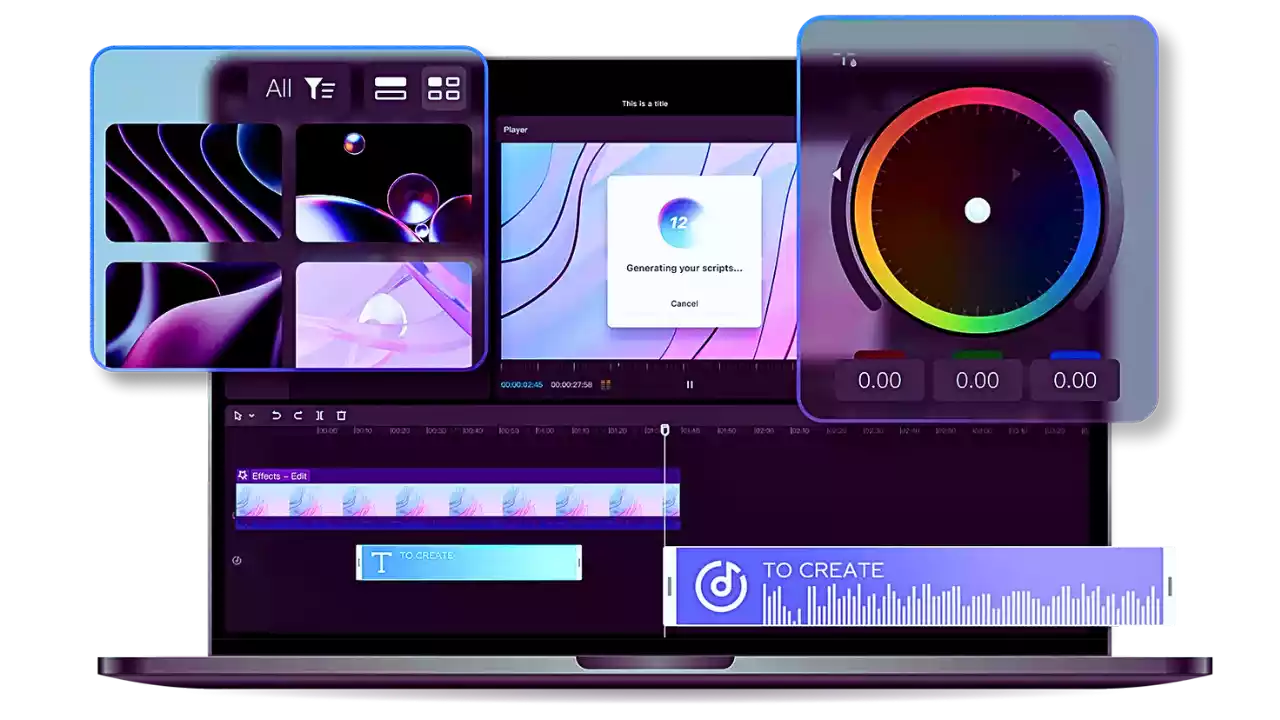This screenshot has height=720, width=1280.
Task: Cancel the script generation
Action: pos(683,302)
